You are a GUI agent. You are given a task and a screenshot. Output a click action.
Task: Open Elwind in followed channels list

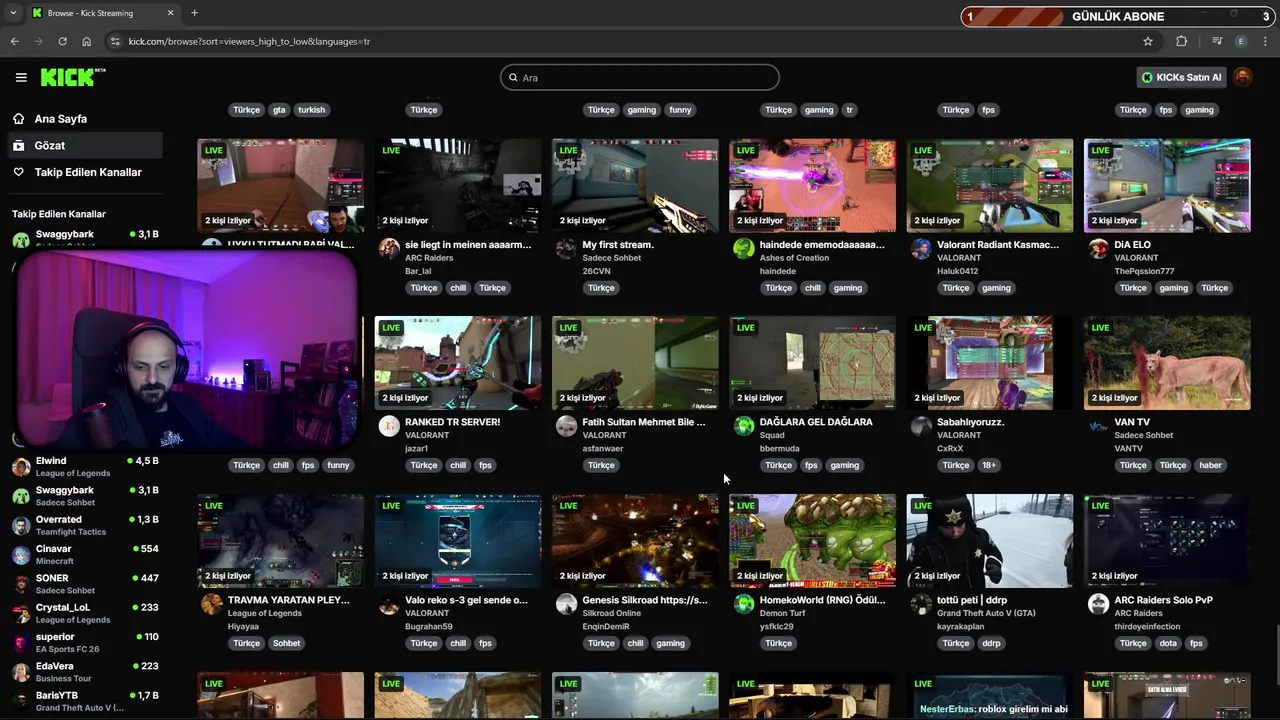85,467
